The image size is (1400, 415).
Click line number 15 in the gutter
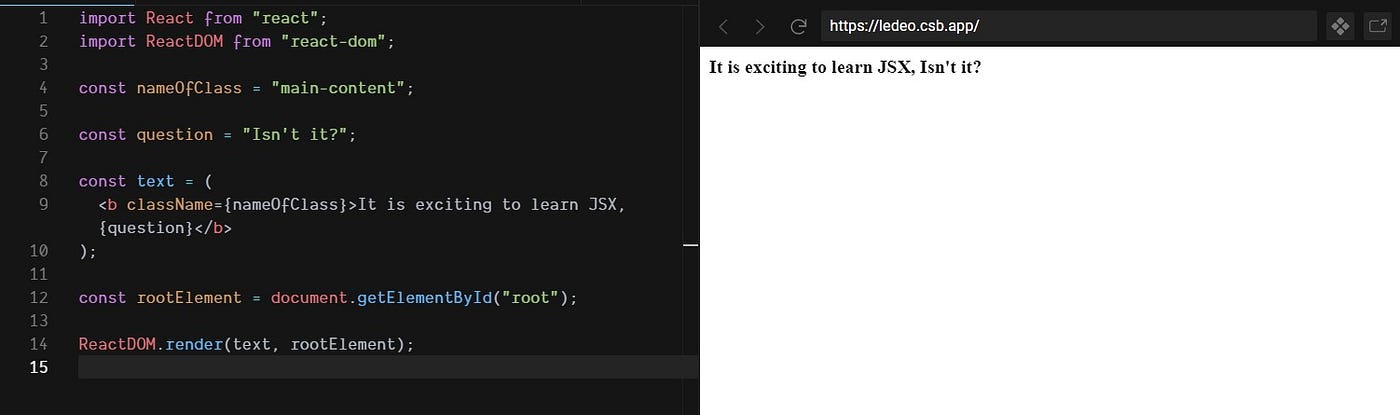pos(39,367)
